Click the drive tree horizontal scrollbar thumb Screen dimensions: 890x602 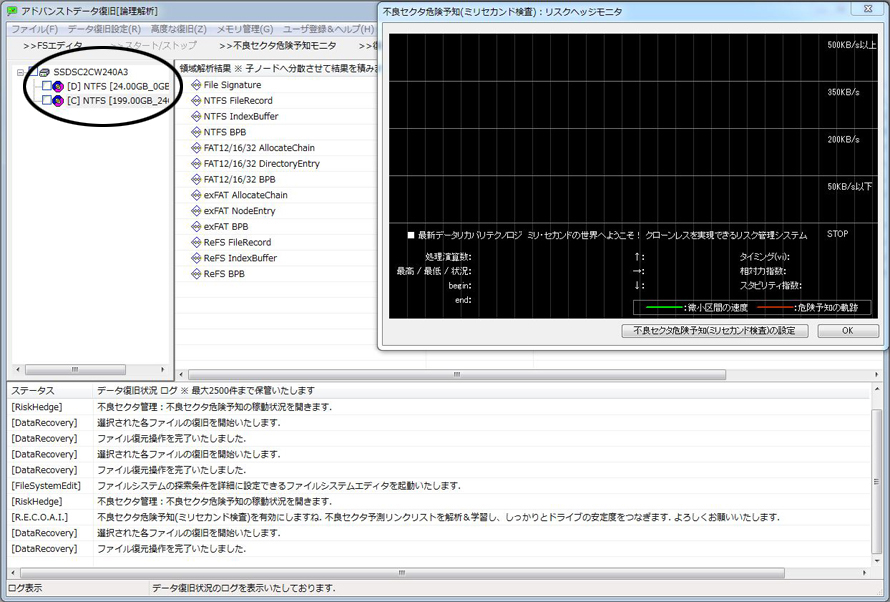(75, 369)
